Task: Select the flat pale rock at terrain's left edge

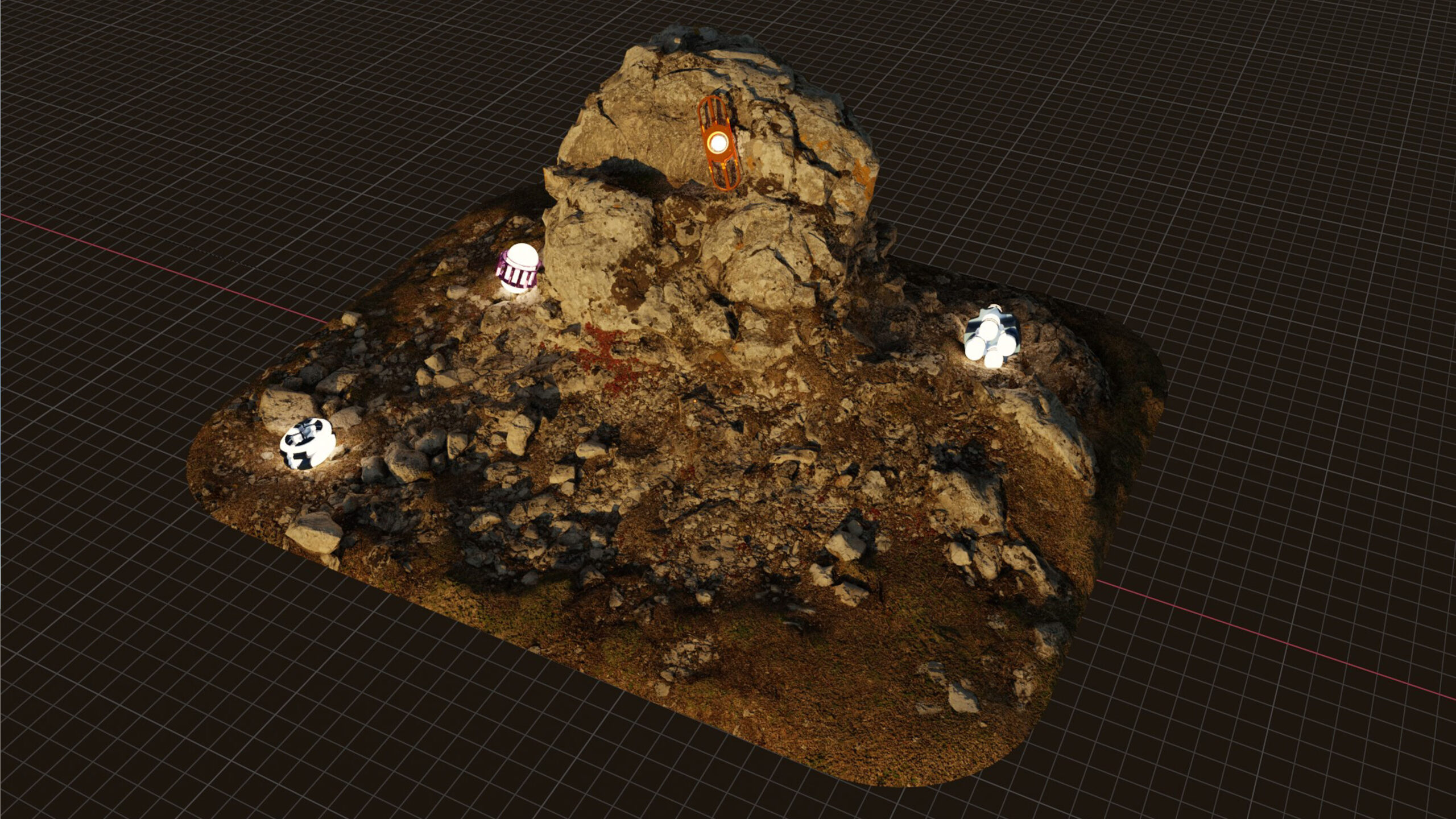Action: [313, 535]
